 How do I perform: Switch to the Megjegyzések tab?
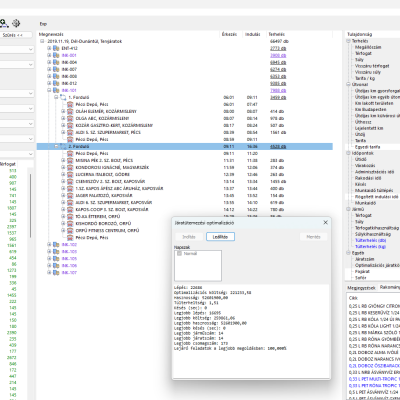(x=361, y=288)
